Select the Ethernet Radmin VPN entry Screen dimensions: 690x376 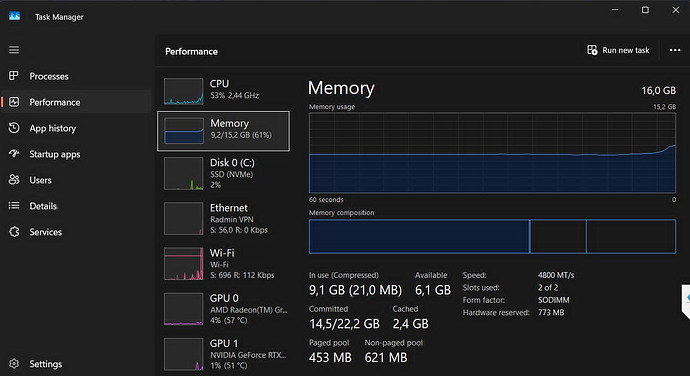tap(224, 219)
